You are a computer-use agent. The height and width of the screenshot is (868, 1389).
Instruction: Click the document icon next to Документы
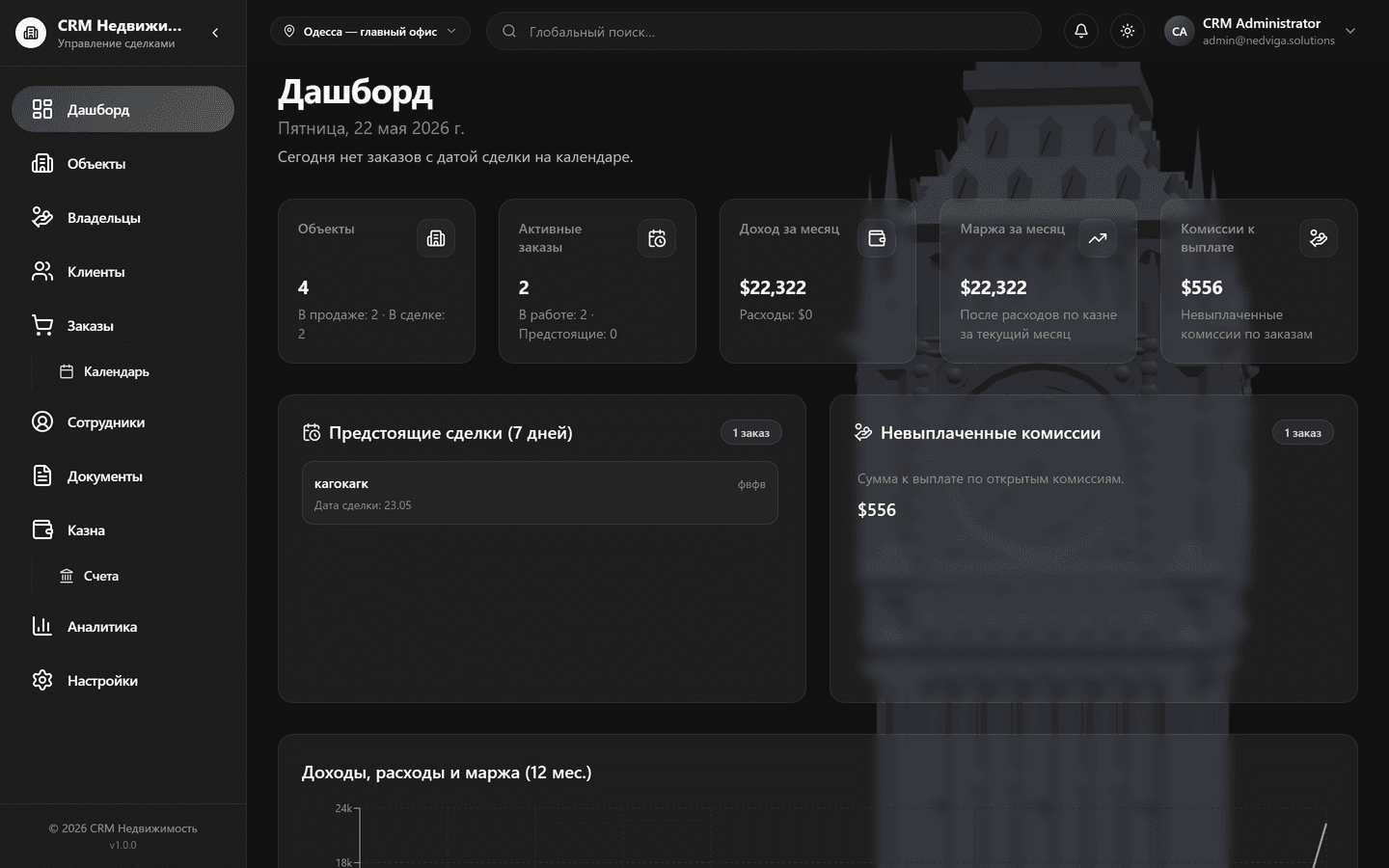(42, 475)
